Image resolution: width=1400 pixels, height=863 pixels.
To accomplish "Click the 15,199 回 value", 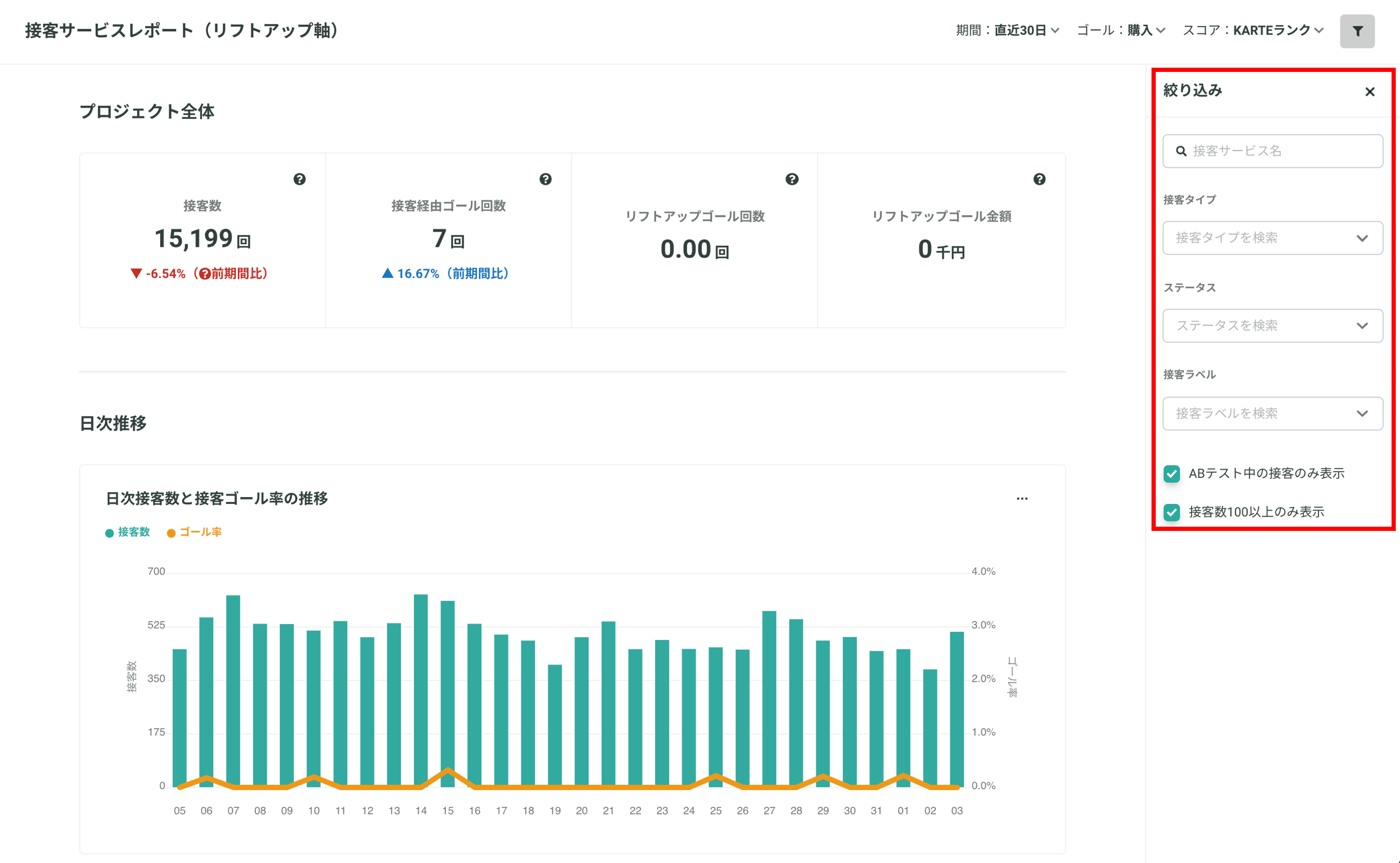I will [x=202, y=238].
